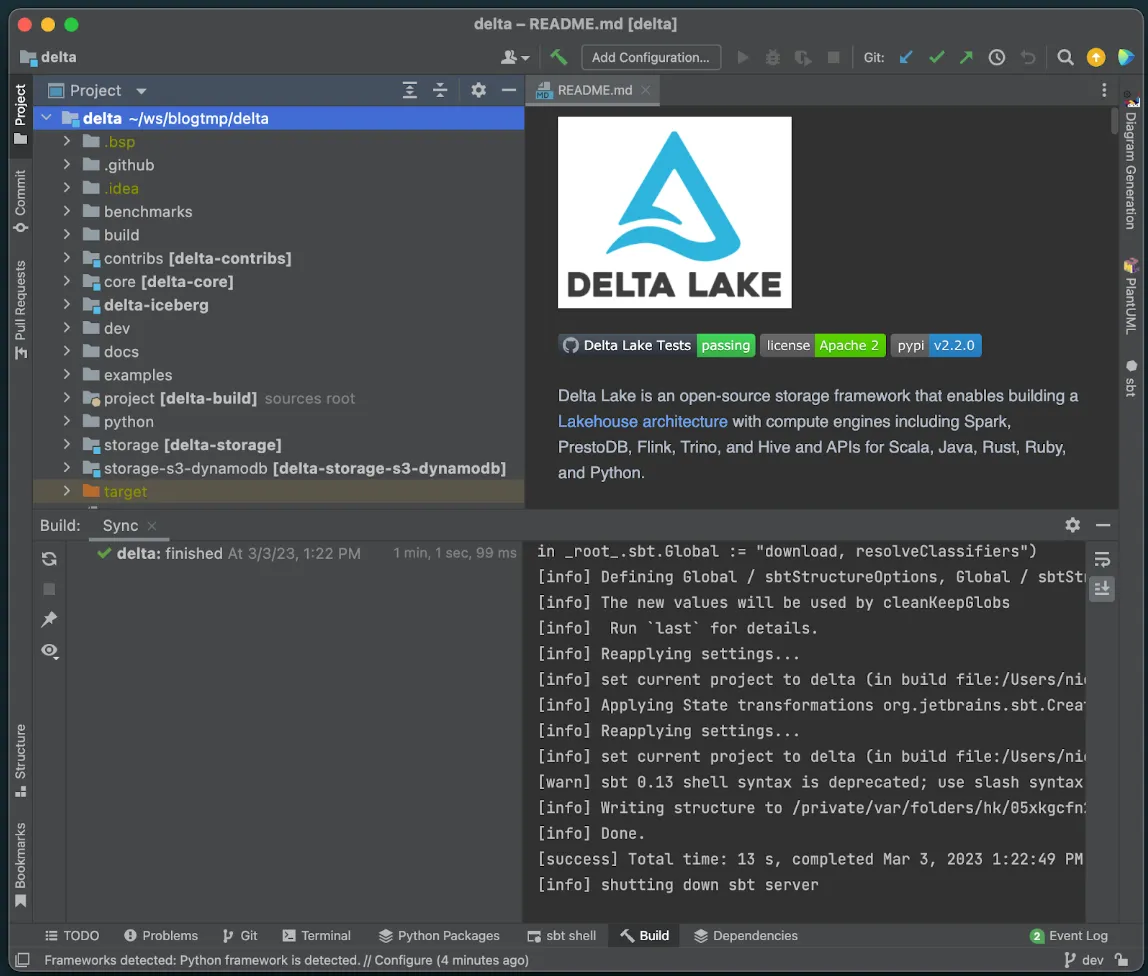Viewport: 1148px width, 976px height.
Task: Click the Add Configuration button
Action: point(650,57)
